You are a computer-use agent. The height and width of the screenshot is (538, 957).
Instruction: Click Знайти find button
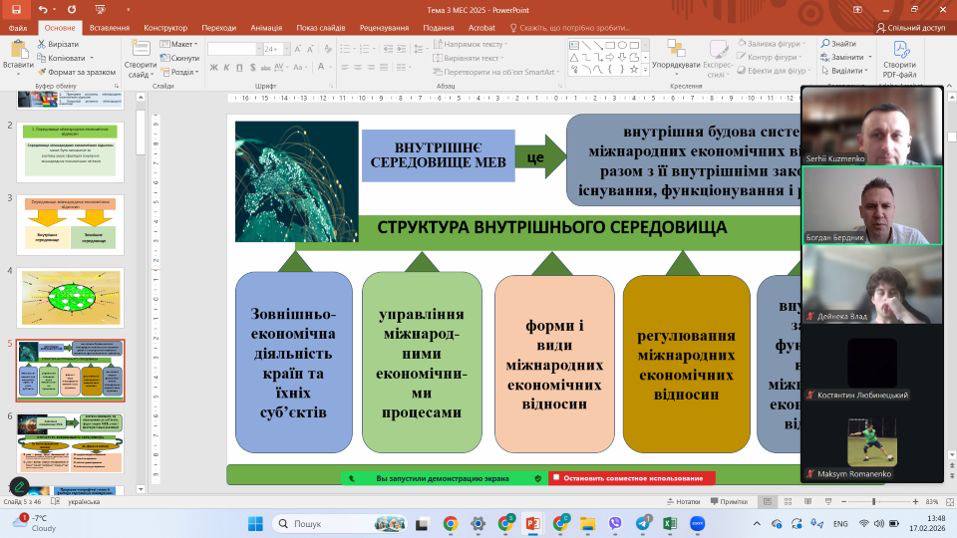coord(839,44)
